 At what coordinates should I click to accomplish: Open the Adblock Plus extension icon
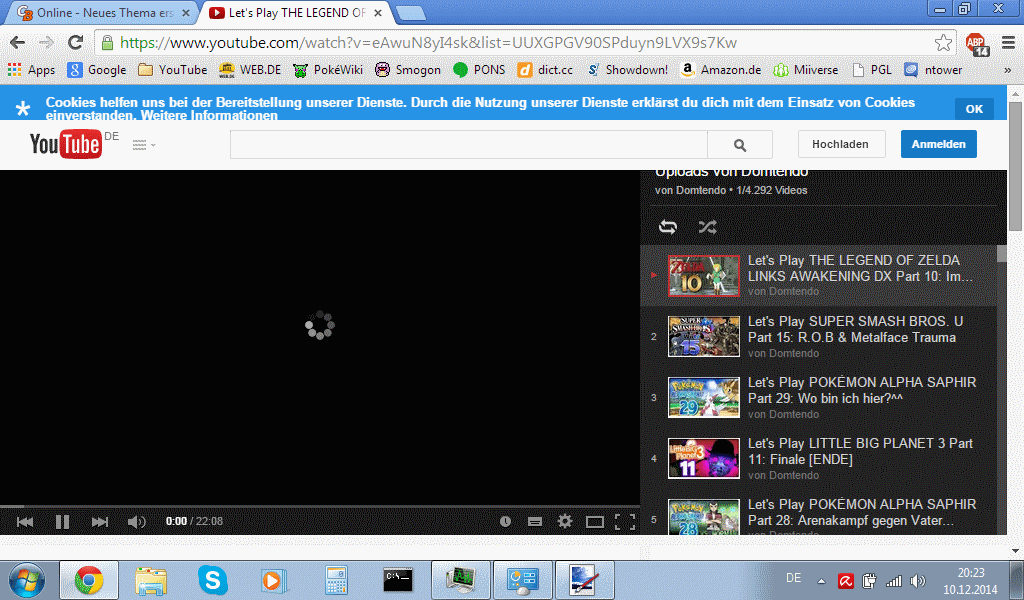point(976,44)
